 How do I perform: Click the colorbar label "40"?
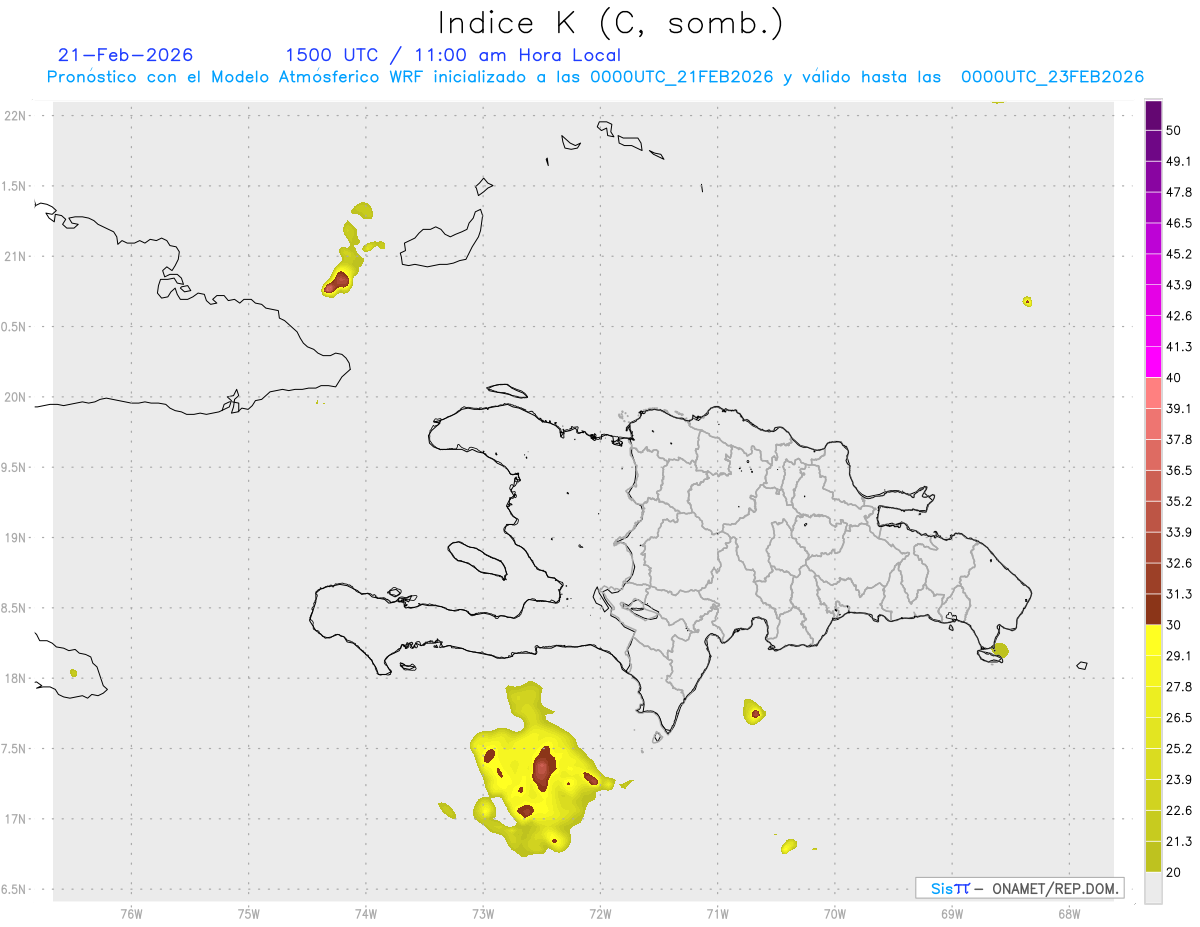tap(1174, 378)
